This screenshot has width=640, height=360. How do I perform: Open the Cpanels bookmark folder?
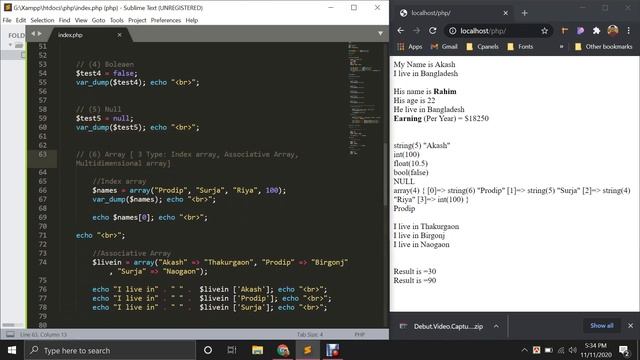tap(482, 47)
